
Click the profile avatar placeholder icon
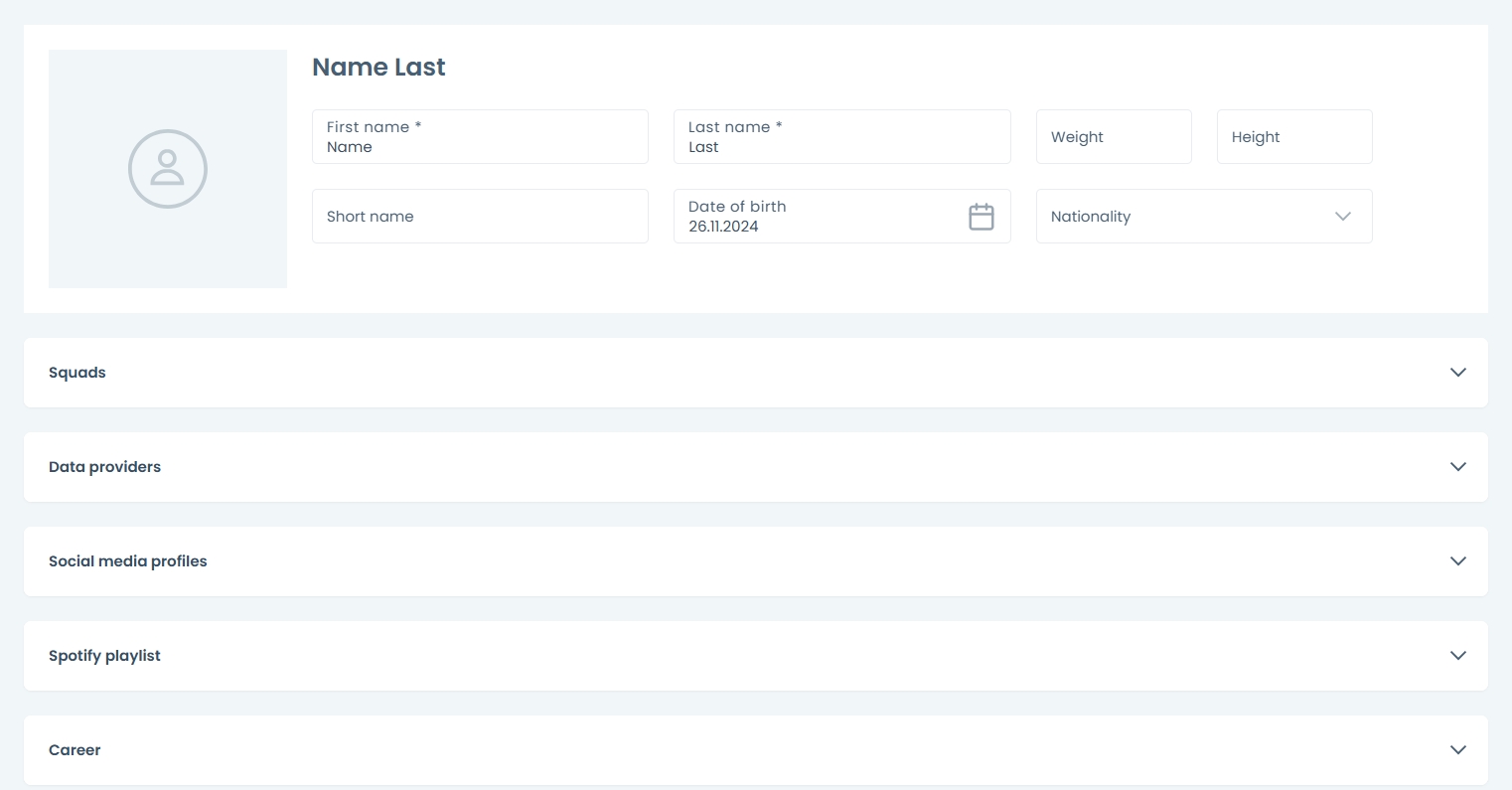[x=167, y=169]
